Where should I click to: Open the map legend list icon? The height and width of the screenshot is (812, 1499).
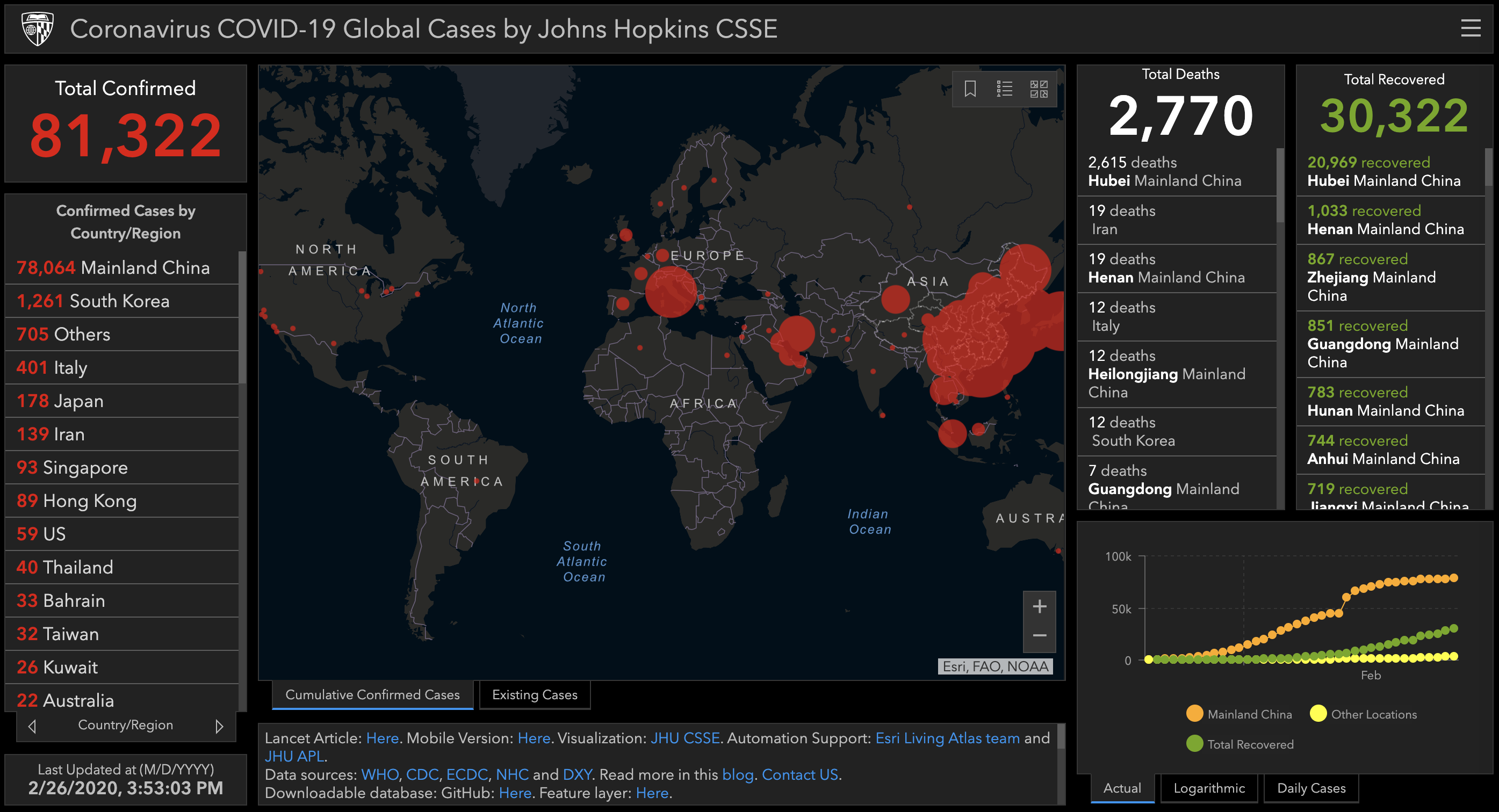(x=1004, y=89)
